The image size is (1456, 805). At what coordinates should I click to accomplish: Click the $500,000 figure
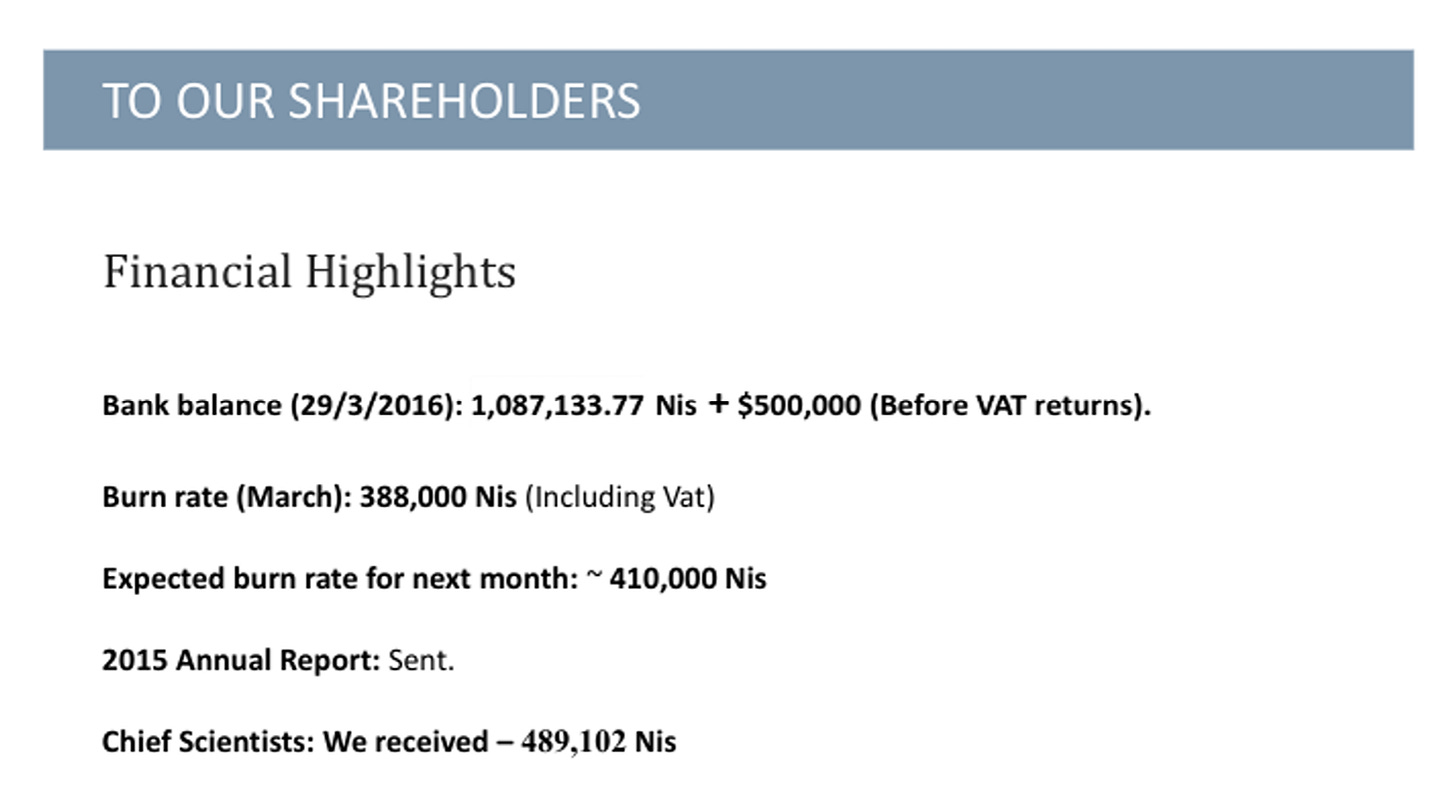799,406
